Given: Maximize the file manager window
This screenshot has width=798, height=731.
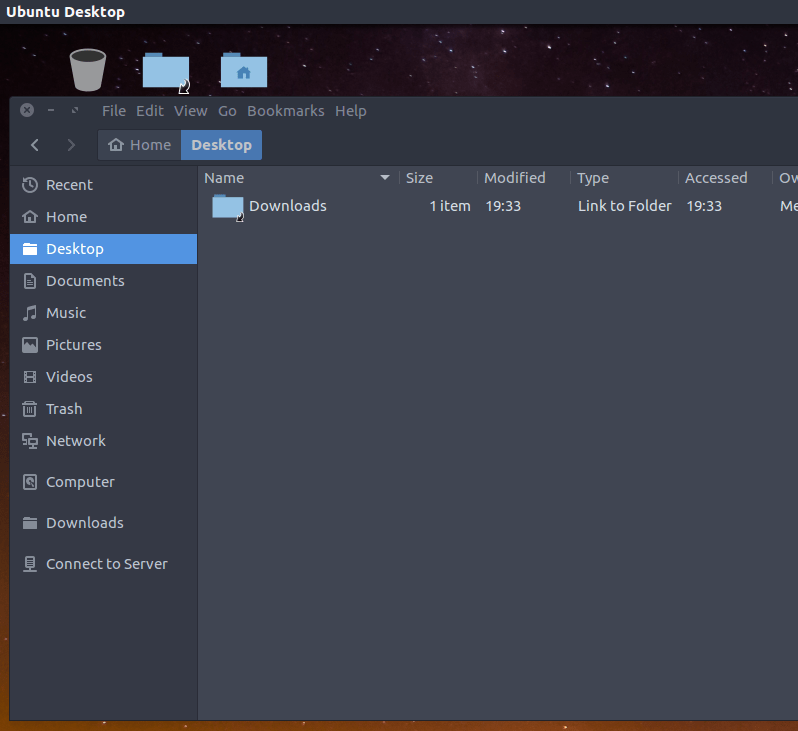Looking at the screenshot, I should point(75,110).
